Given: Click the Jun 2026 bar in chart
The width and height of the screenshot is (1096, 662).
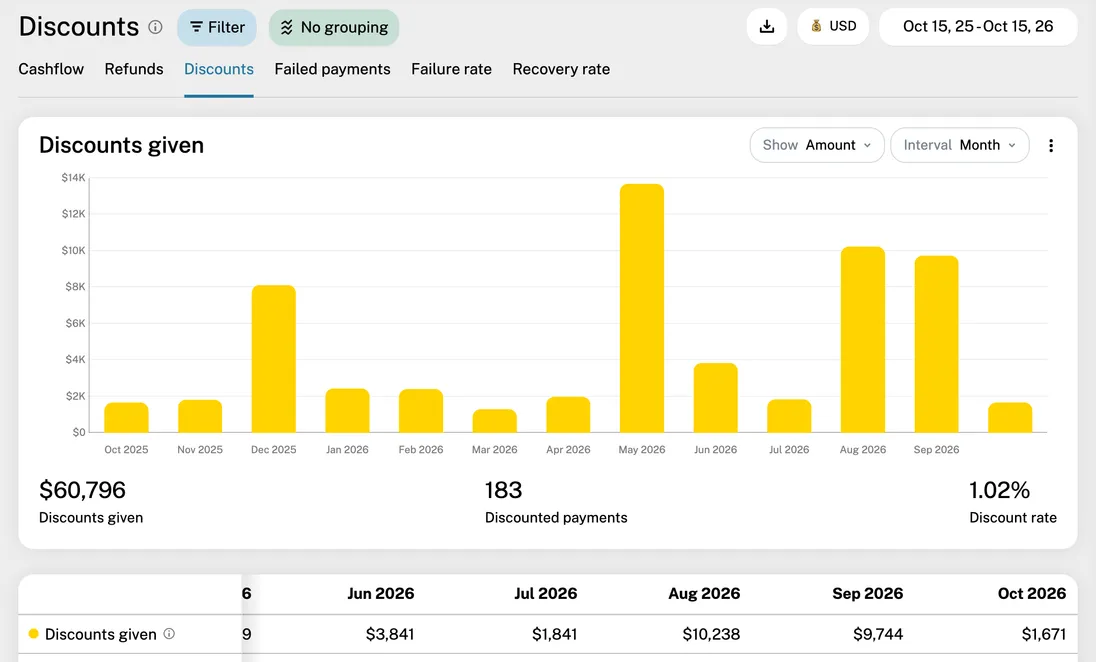Looking at the screenshot, I should coord(716,398).
